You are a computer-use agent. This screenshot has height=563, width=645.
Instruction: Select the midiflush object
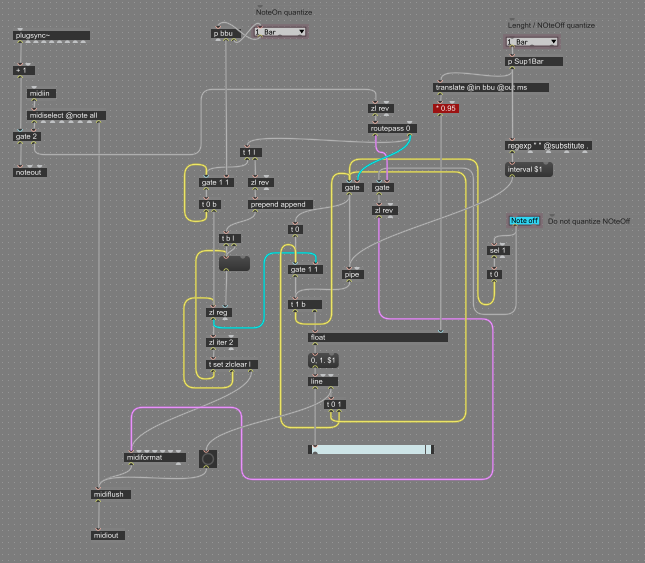(110, 493)
